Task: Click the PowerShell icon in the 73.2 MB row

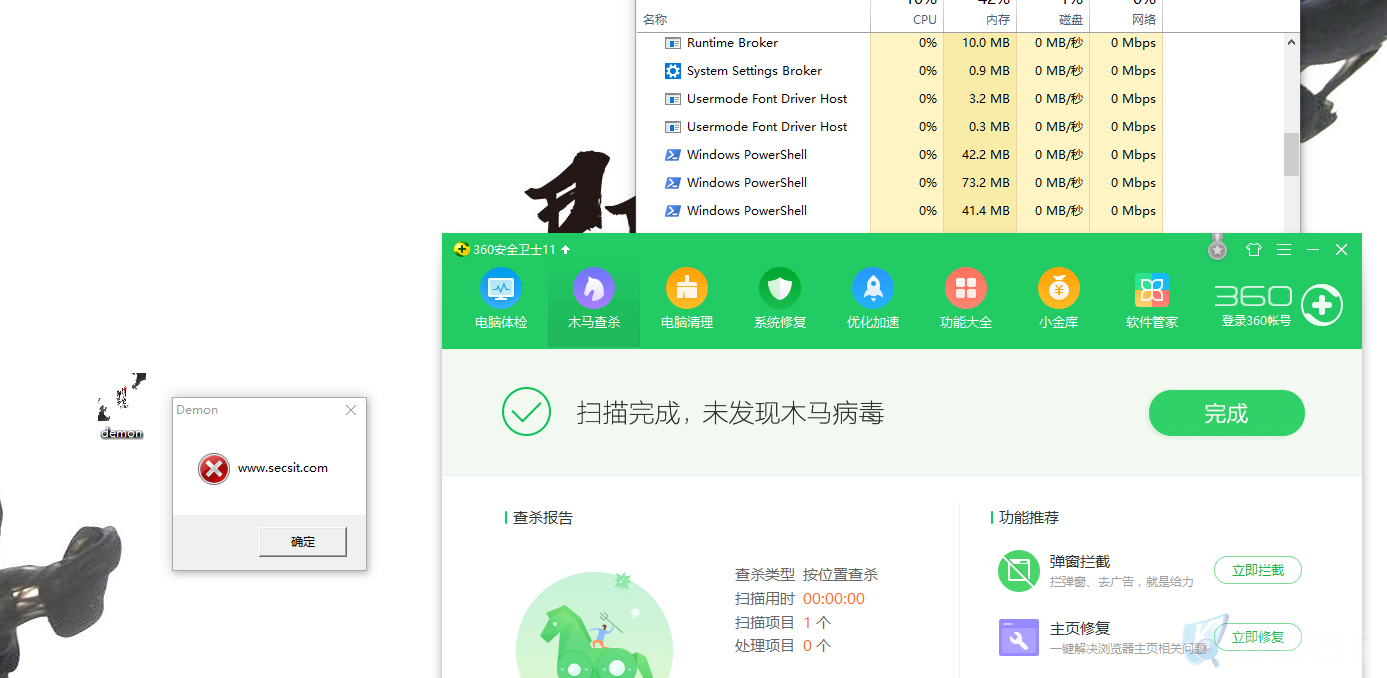Action: point(673,183)
